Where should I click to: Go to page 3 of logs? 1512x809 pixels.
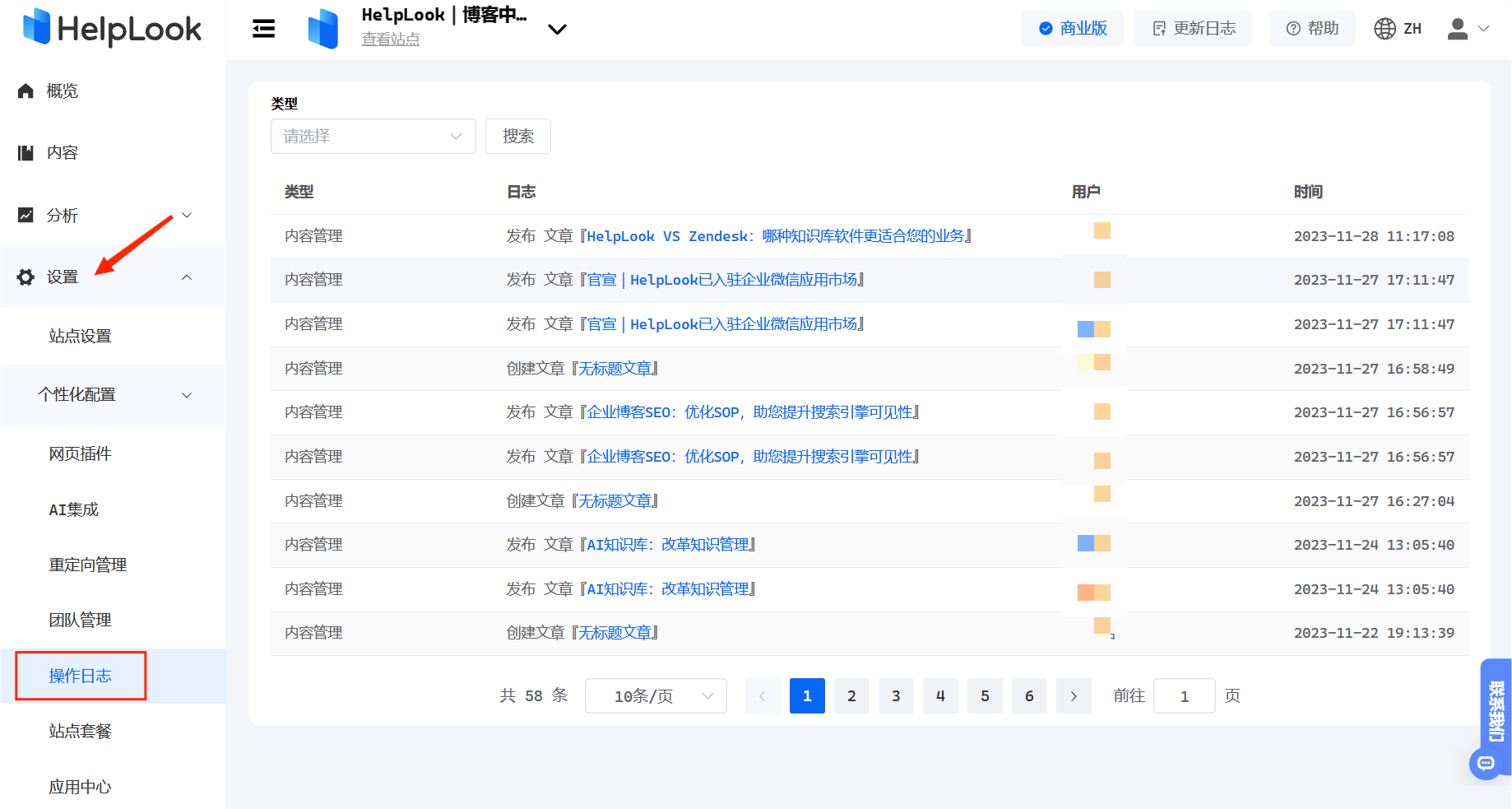[x=896, y=696]
